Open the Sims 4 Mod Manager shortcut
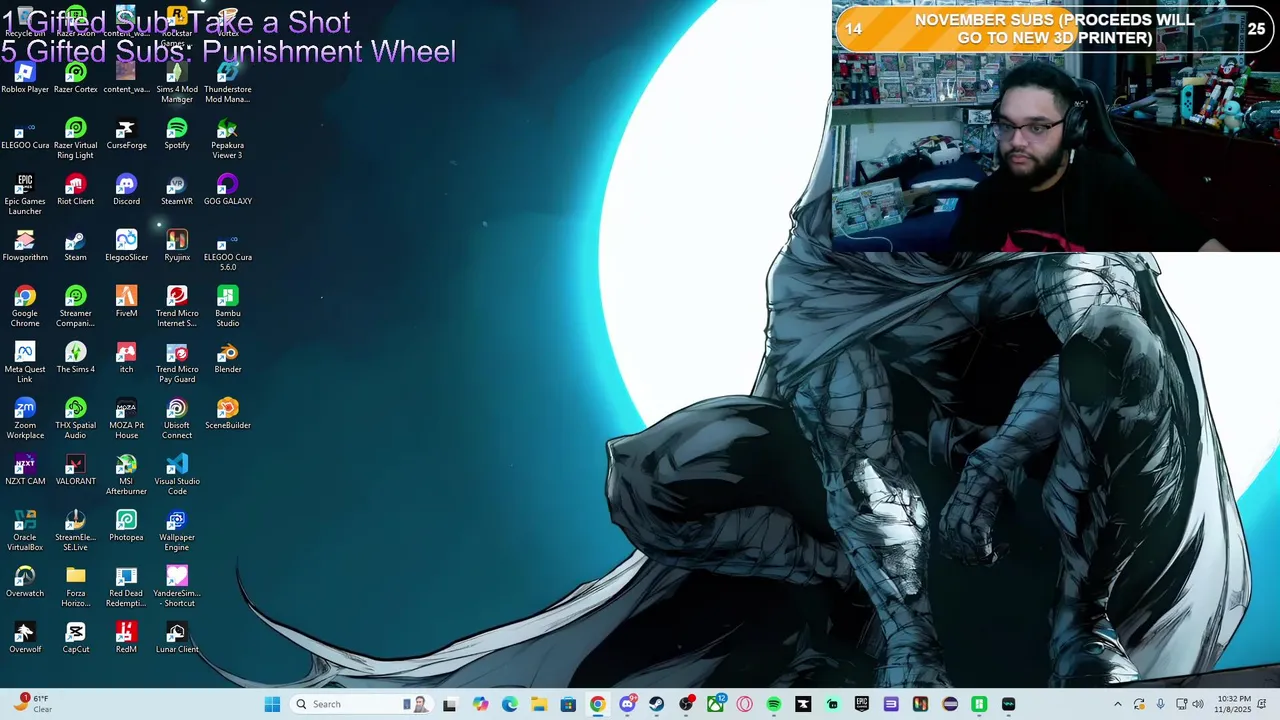The height and width of the screenshot is (720, 1280). pyautogui.click(x=177, y=84)
